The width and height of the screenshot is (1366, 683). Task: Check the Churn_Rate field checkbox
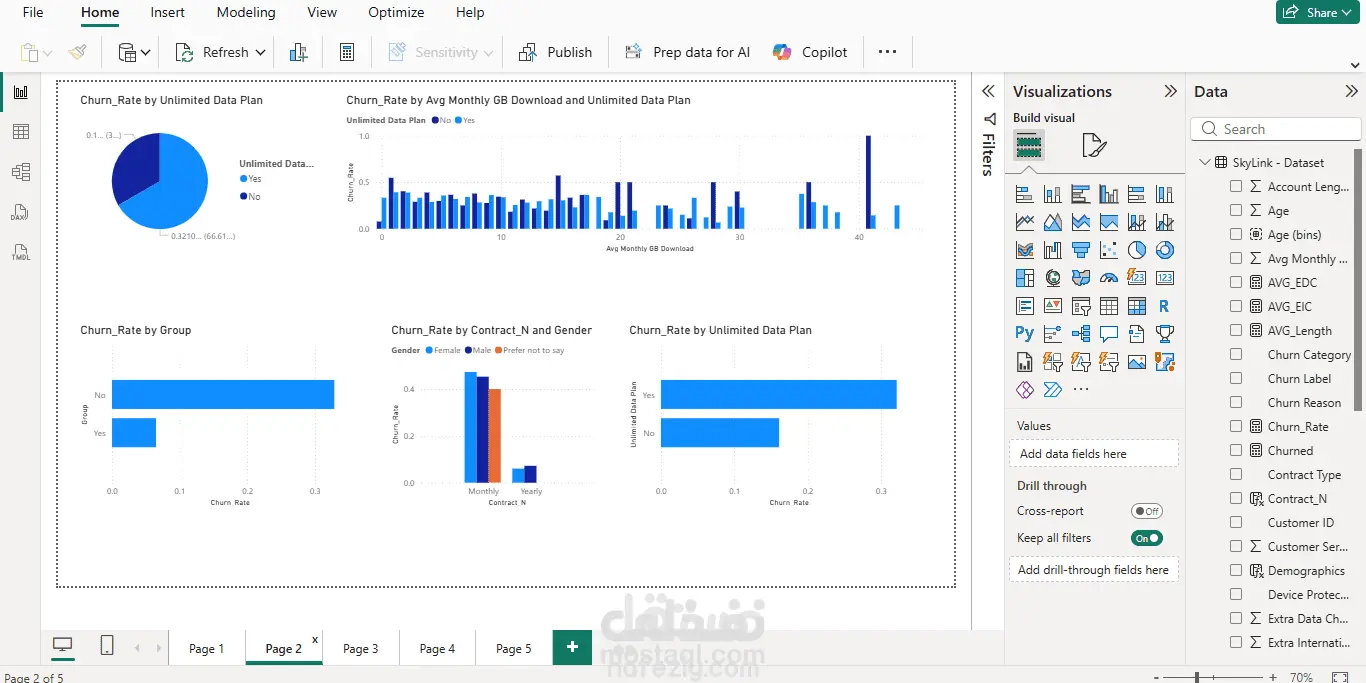[x=1236, y=426]
